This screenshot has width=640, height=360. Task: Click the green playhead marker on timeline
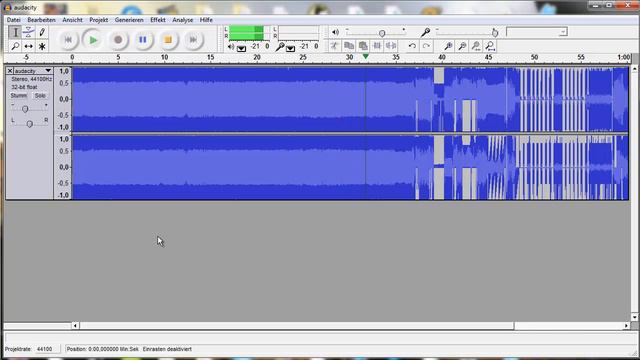(x=366, y=57)
